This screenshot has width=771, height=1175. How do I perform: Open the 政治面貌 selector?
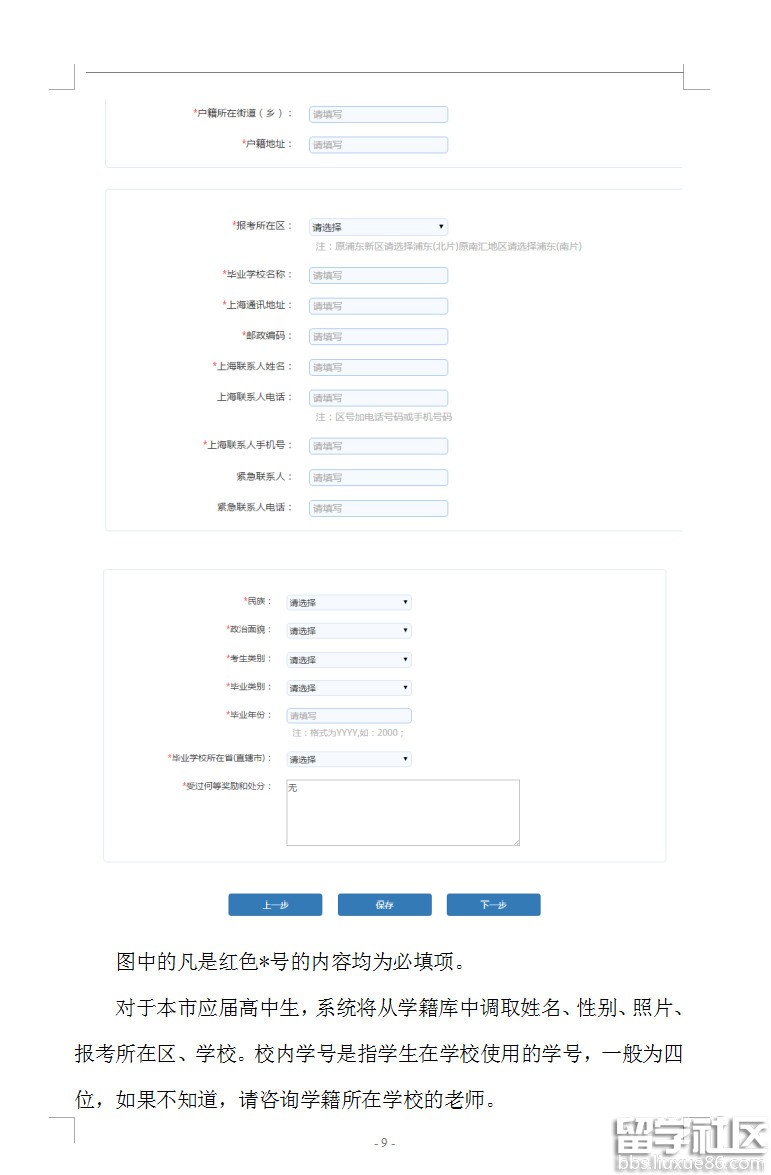348,631
